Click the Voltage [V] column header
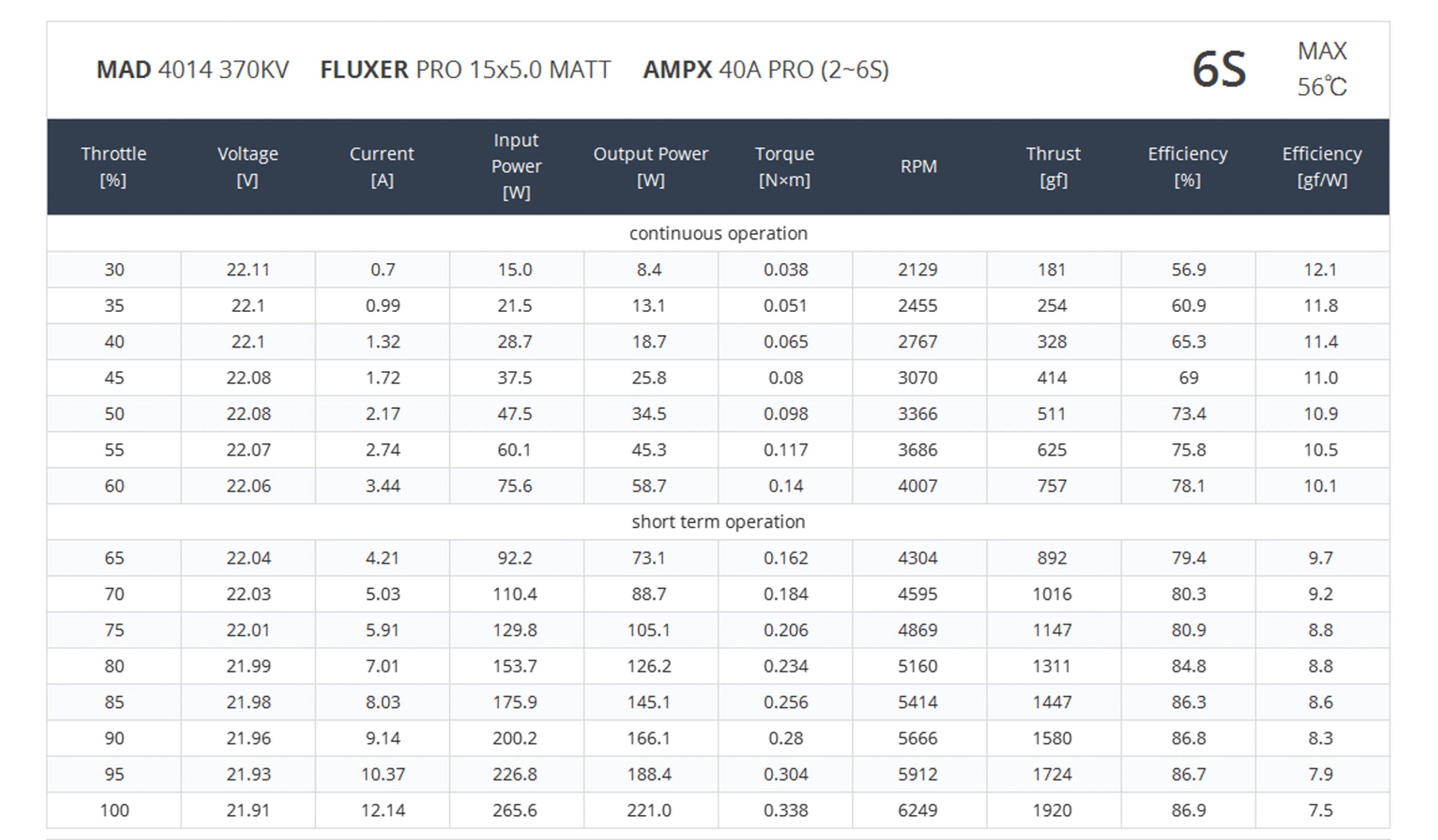Image resolution: width=1438 pixels, height=840 pixels. [248, 167]
